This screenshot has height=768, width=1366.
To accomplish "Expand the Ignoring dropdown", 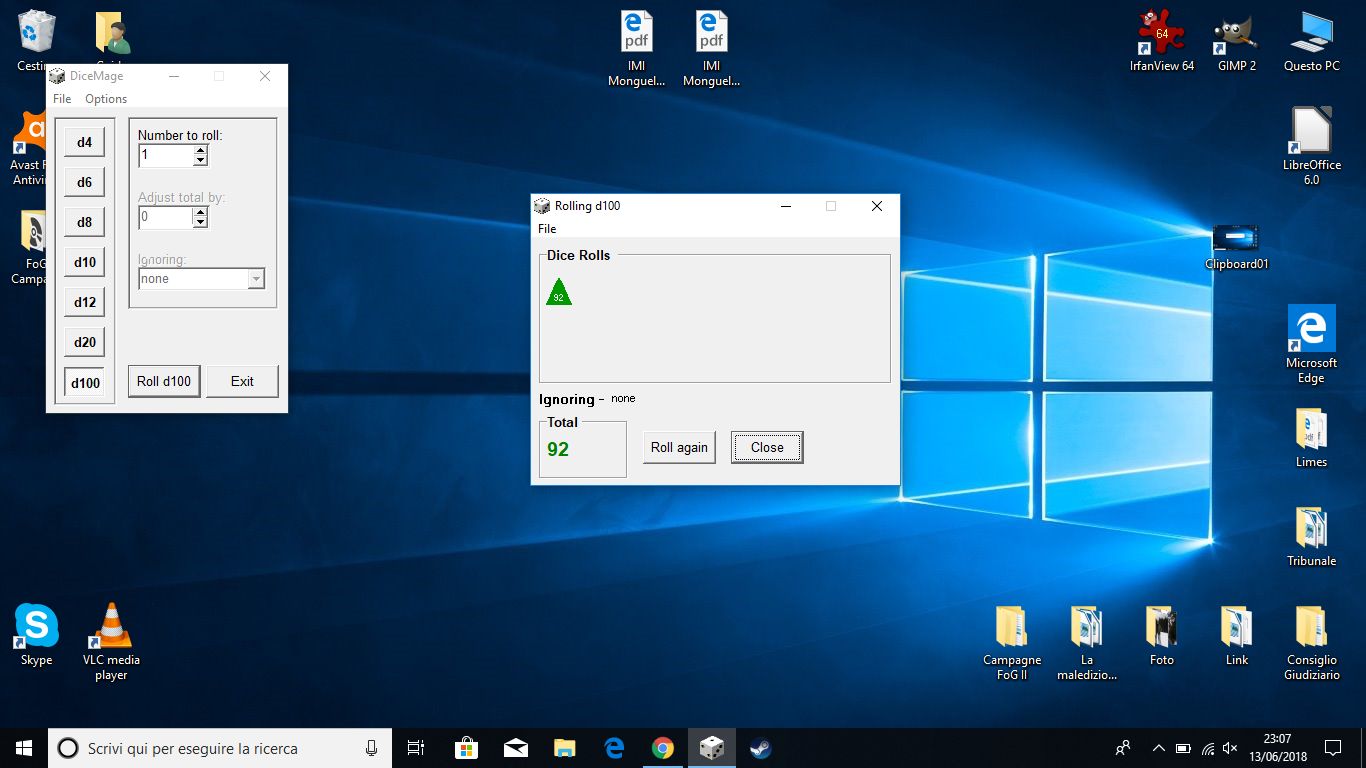I will pos(256,279).
